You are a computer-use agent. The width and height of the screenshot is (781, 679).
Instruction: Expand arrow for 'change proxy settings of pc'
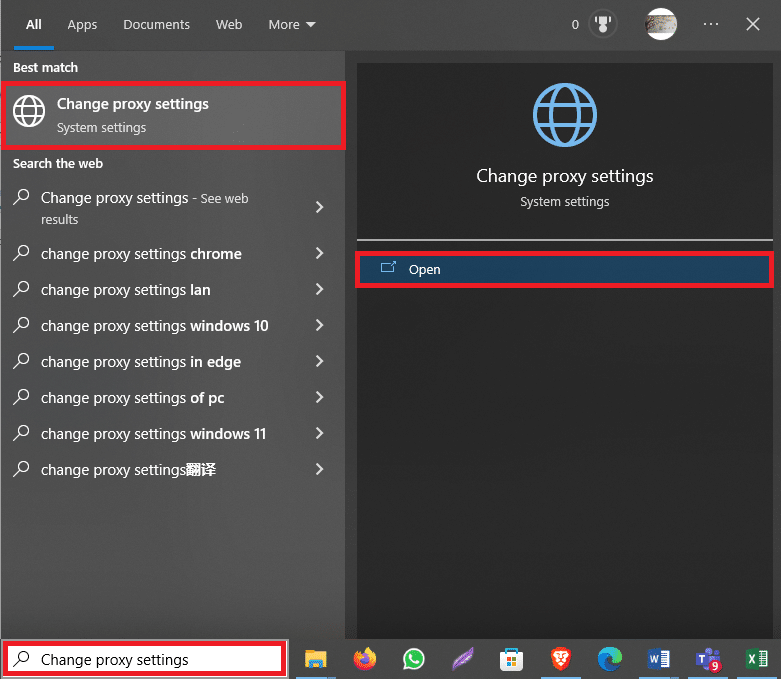pos(320,397)
